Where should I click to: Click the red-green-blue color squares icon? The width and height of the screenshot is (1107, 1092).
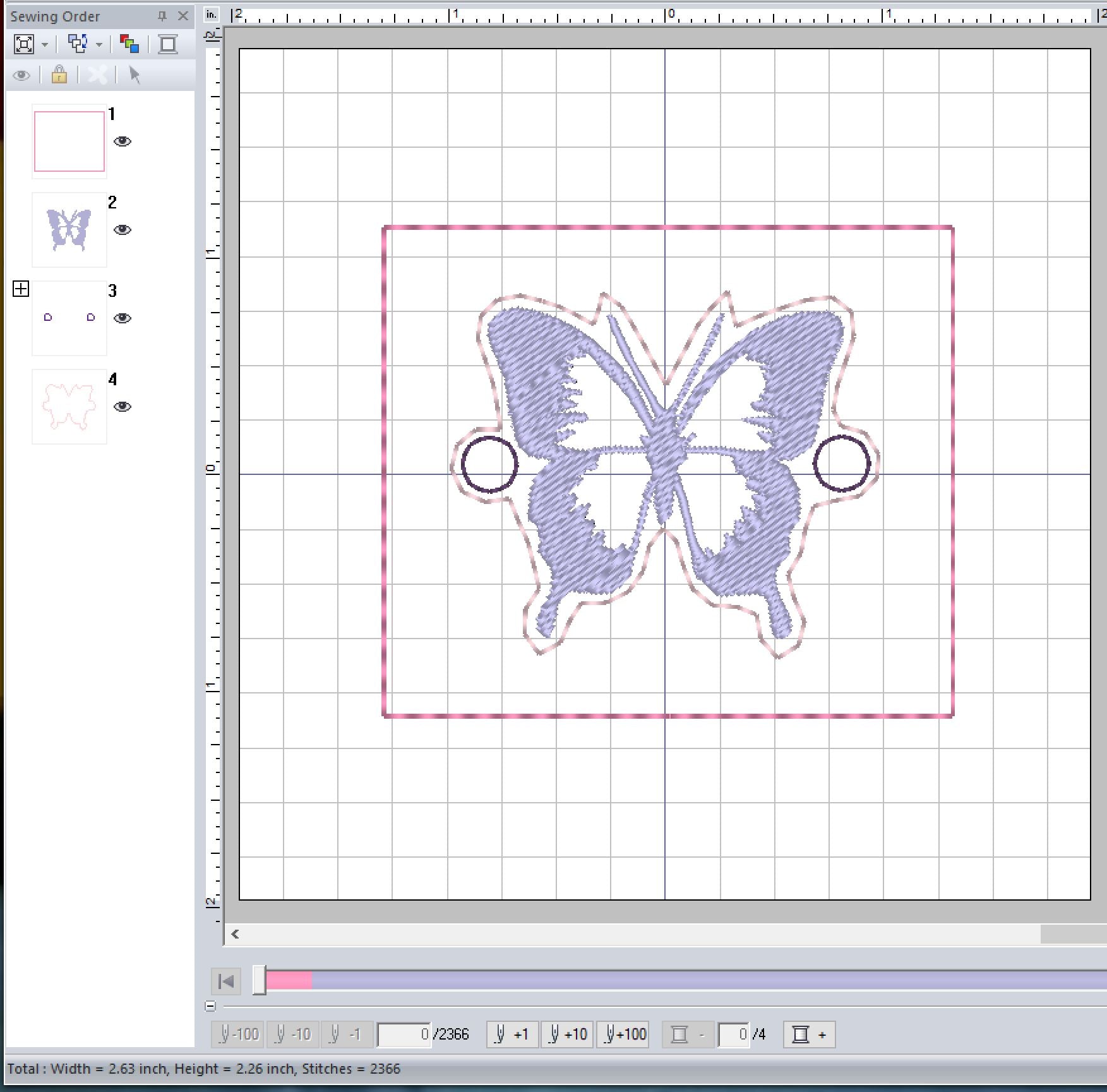tap(129, 44)
